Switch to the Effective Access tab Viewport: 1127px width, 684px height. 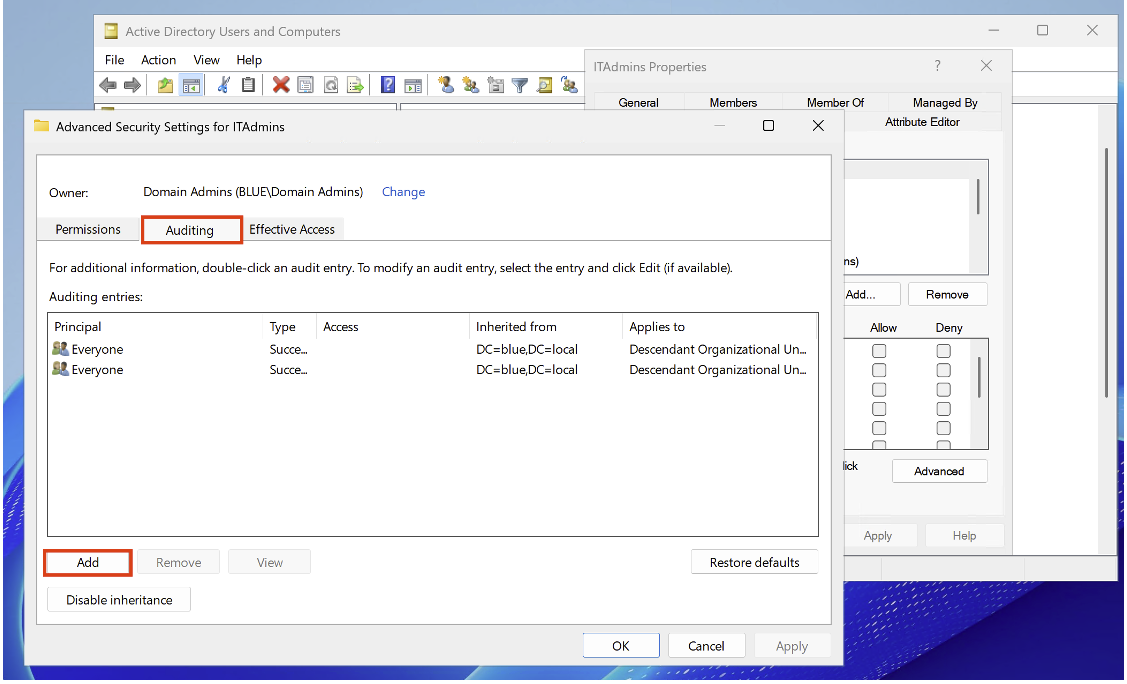(292, 229)
